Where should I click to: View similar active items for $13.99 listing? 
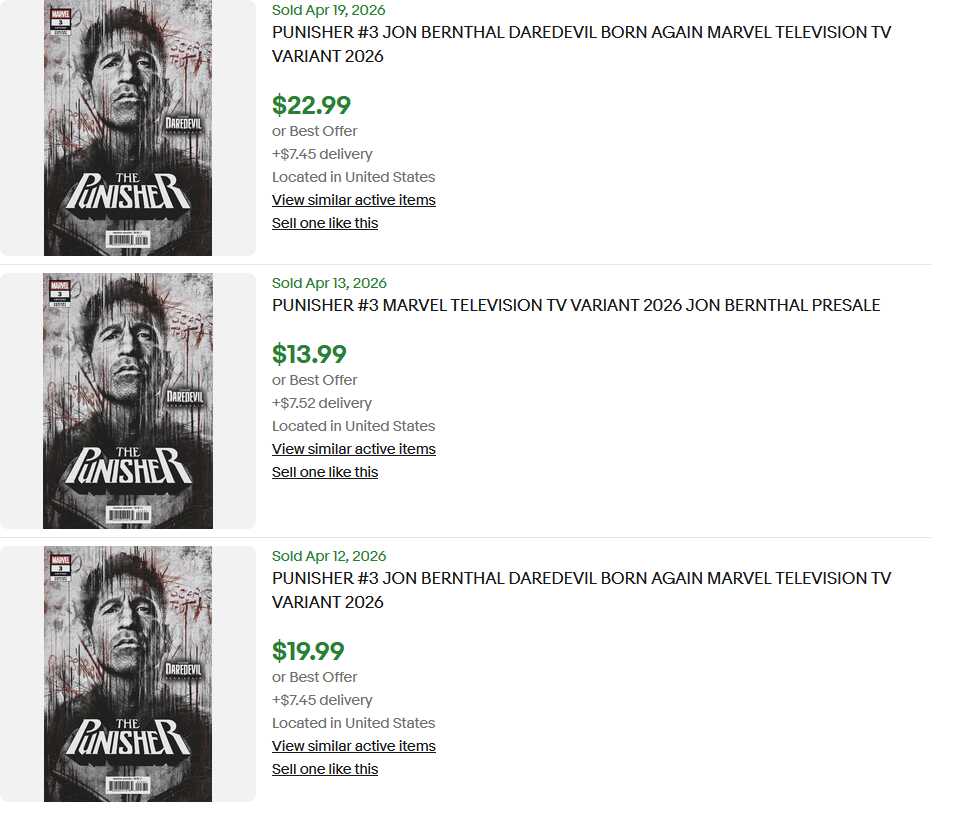tap(353, 449)
